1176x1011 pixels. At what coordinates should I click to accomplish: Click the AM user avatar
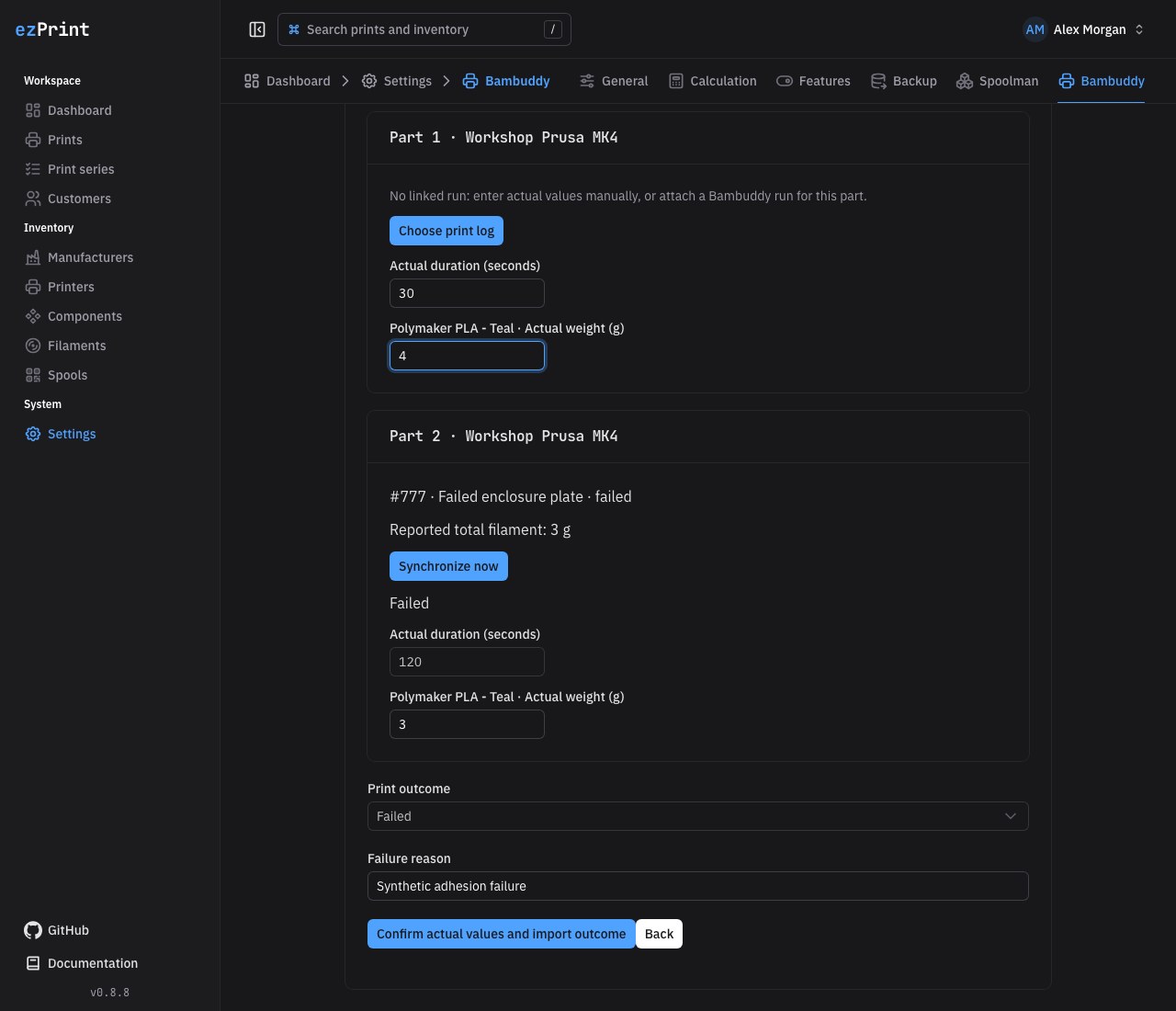pos(1035,29)
